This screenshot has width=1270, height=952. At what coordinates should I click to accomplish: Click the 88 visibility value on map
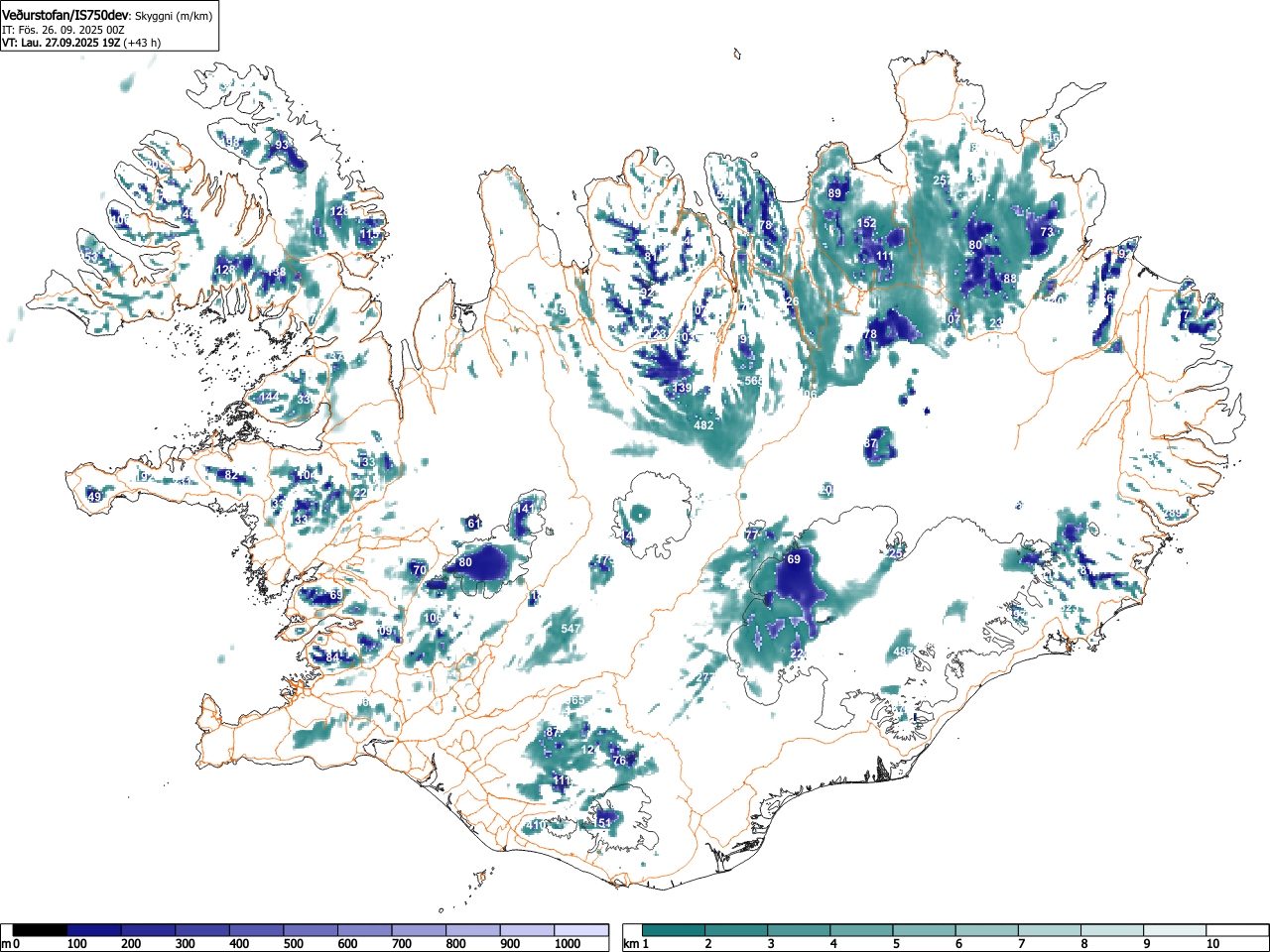click(1010, 280)
